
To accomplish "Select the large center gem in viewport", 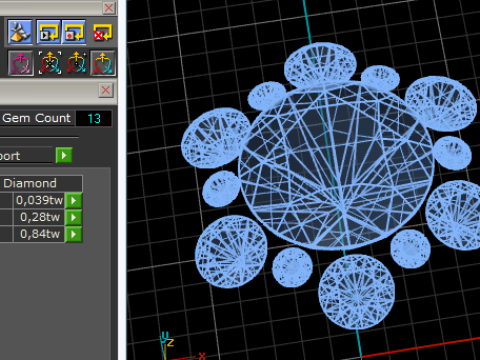I will (x=337, y=166).
